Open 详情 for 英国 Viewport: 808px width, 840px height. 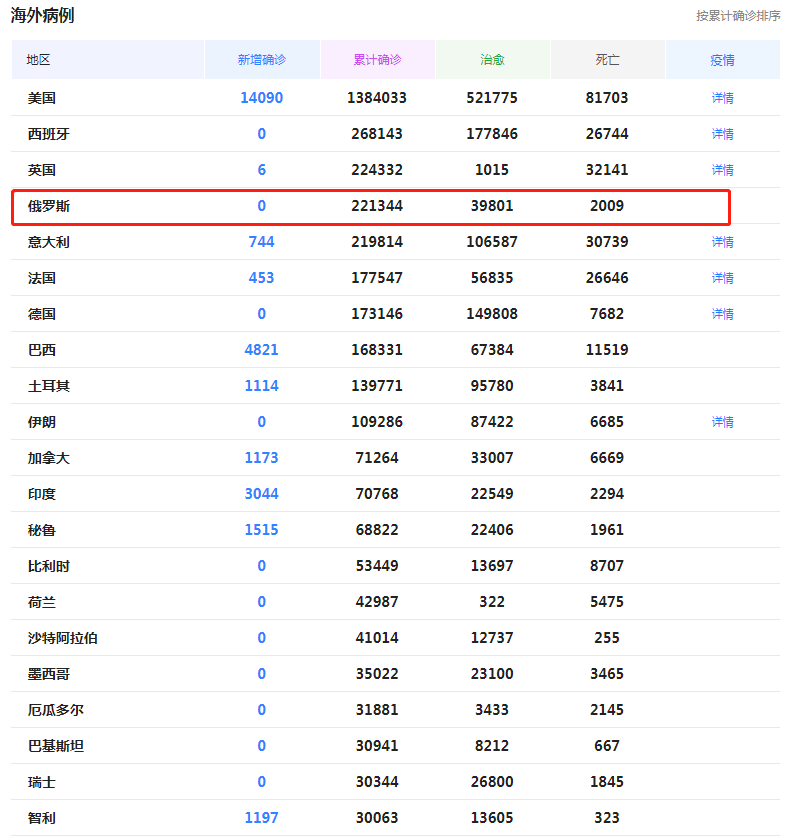point(722,169)
